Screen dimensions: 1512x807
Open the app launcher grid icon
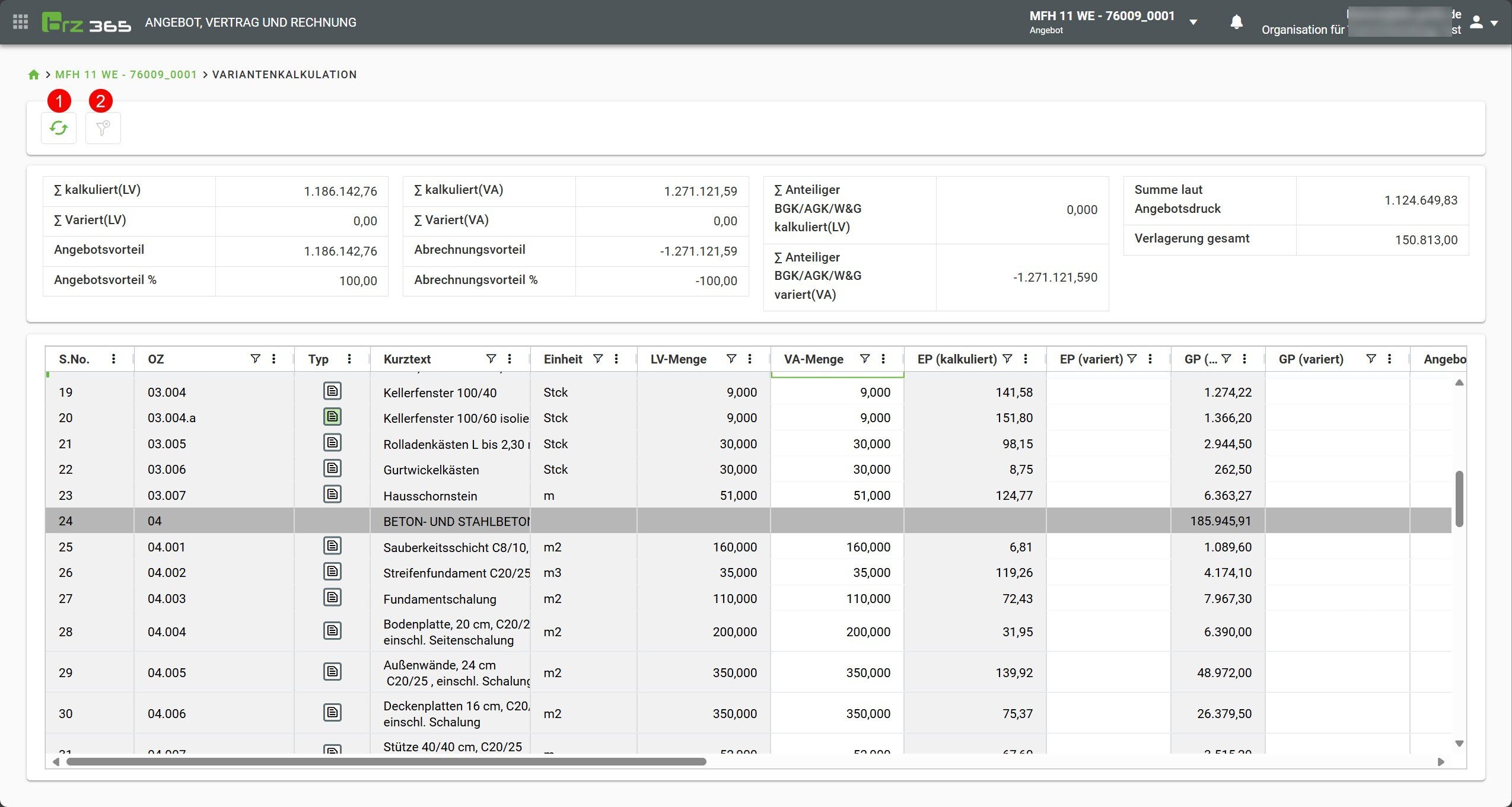coord(20,22)
